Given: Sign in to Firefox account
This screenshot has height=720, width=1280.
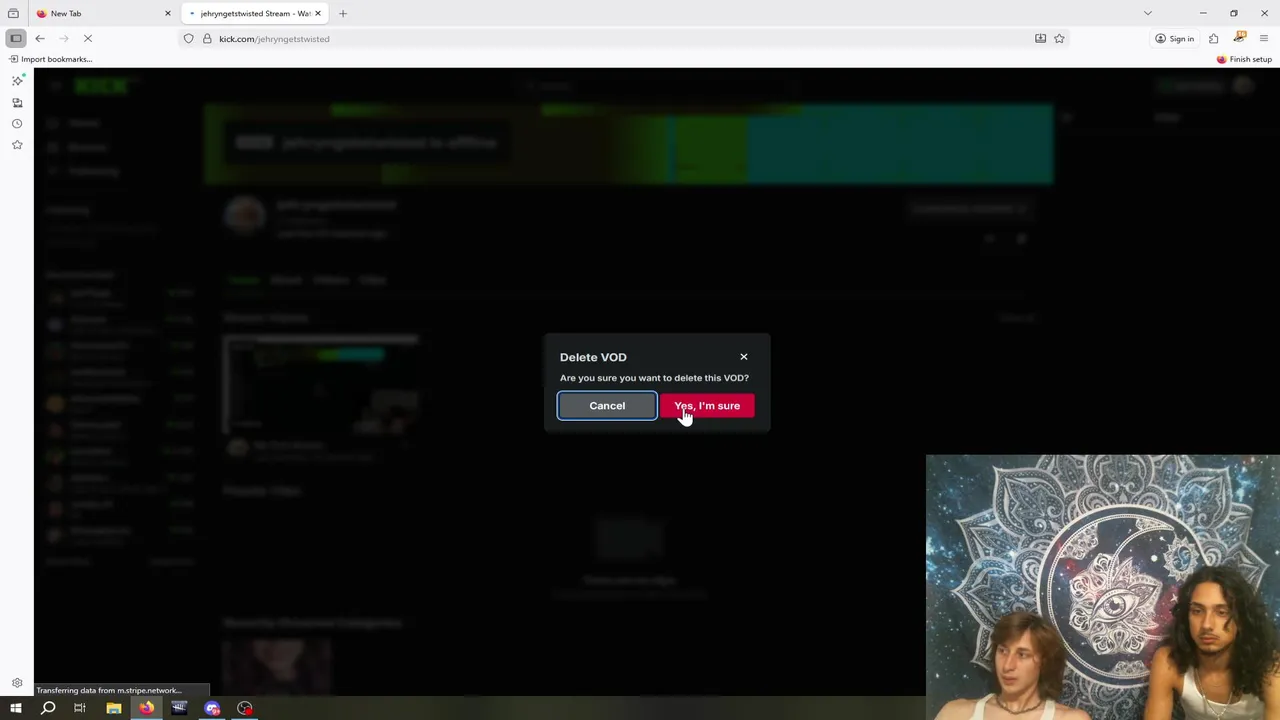Looking at the screenshot, I should pos(1174,38).
